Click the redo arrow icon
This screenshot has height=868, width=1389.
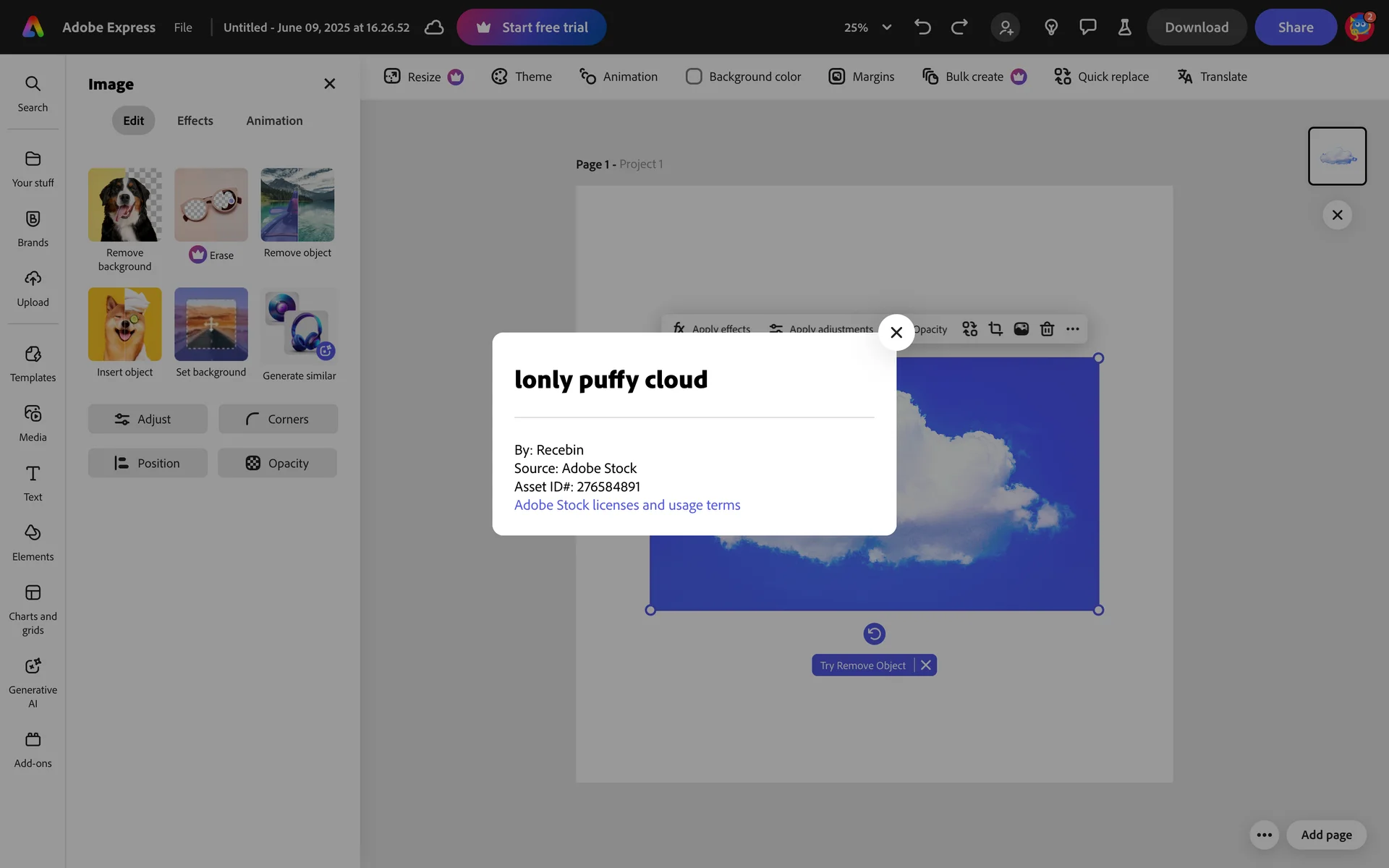point(959,27)
